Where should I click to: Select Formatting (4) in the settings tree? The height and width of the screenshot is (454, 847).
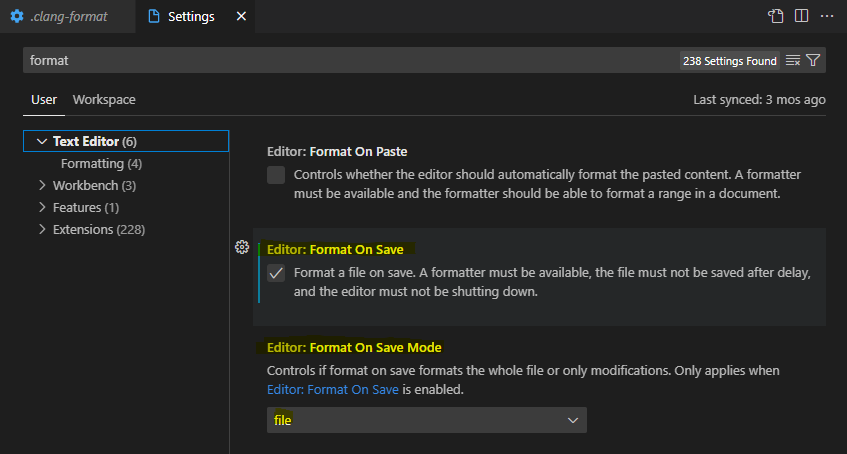[x=102, y=163]
